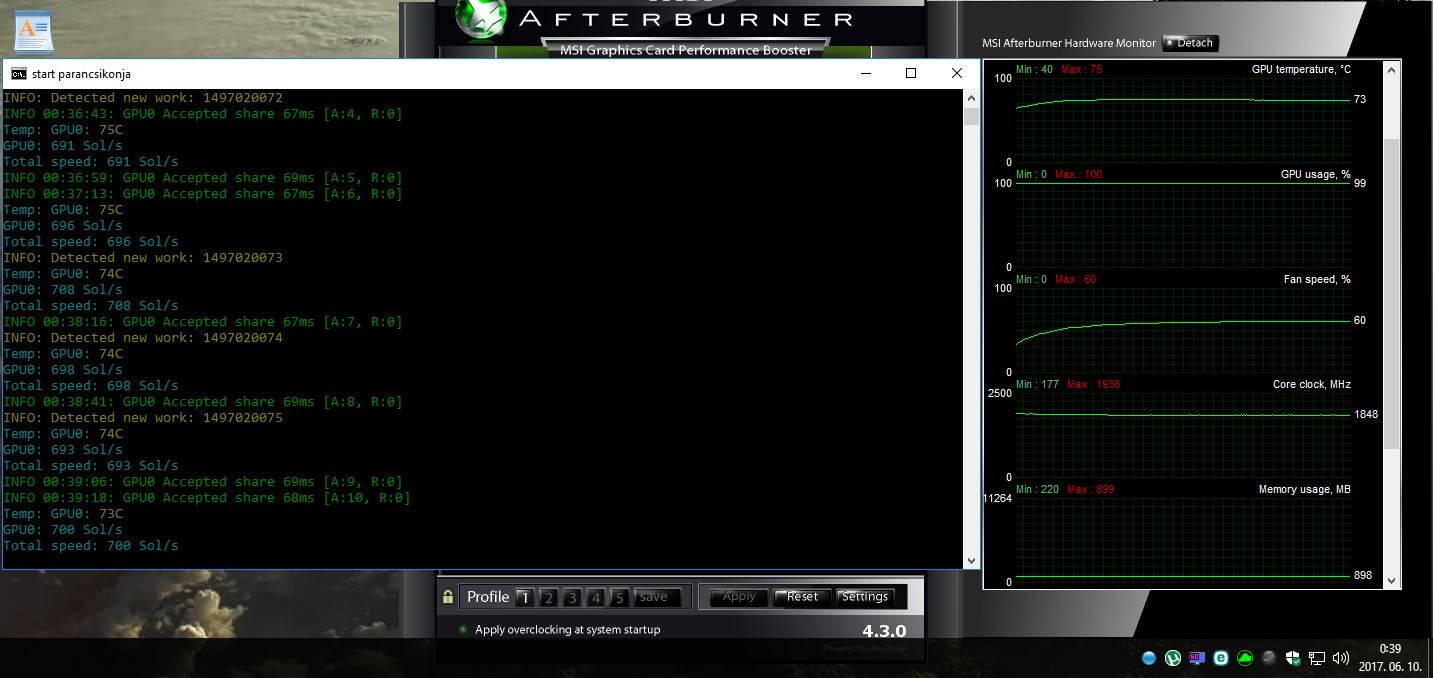The image size is (1433, 678).
Task: Click 'Detected new work: 1497020075' line
Action: 143,417
